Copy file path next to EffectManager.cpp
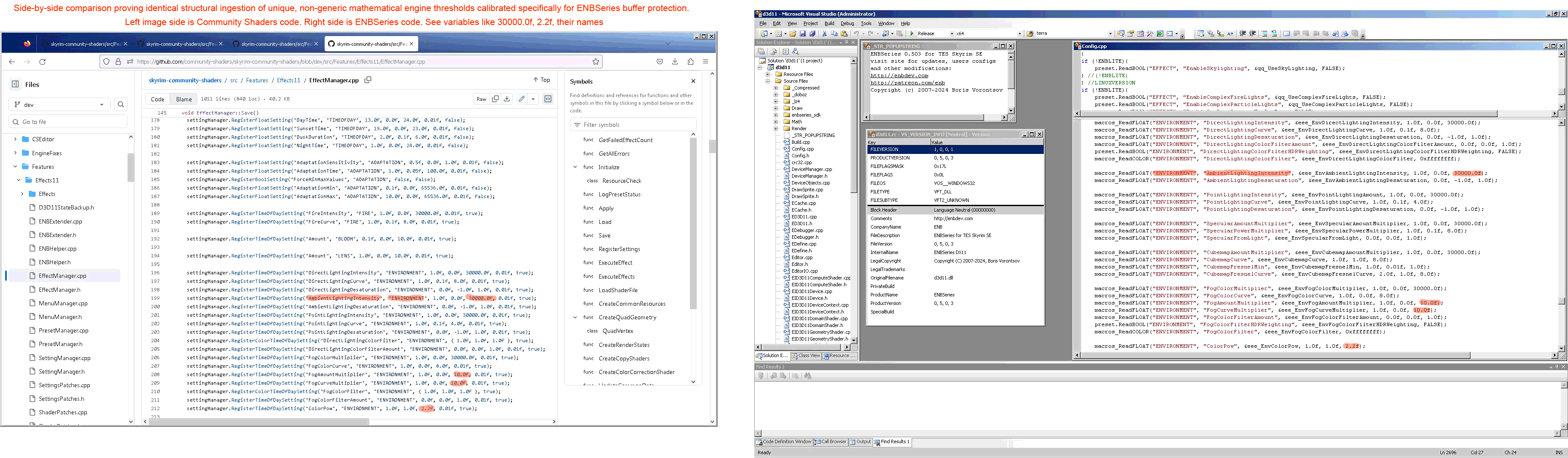 click(368, 80)
